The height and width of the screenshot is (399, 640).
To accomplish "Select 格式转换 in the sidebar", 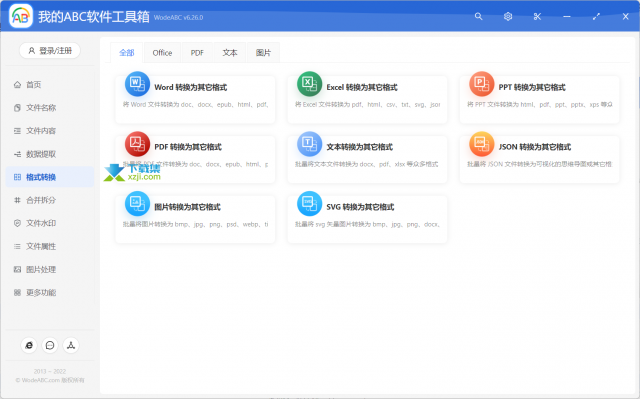I will (x=50, y=177).
